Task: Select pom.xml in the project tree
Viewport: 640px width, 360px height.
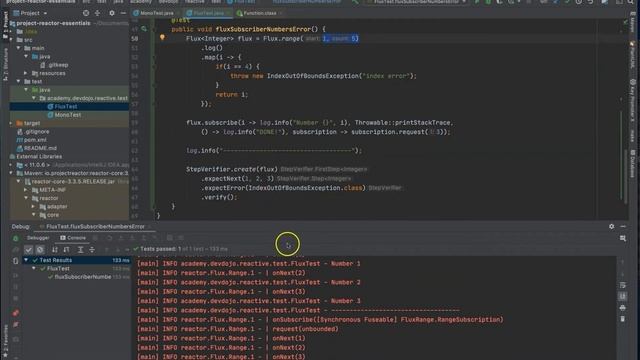Action: pos(35,140)
